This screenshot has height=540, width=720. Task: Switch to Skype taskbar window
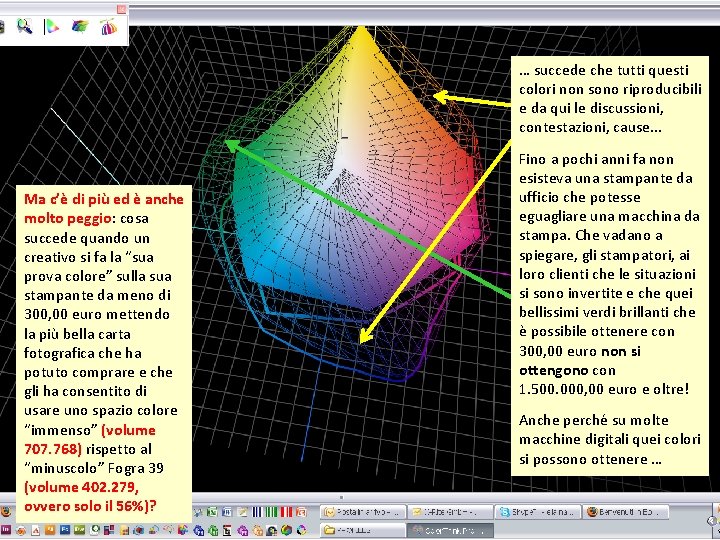click(538, 512)
